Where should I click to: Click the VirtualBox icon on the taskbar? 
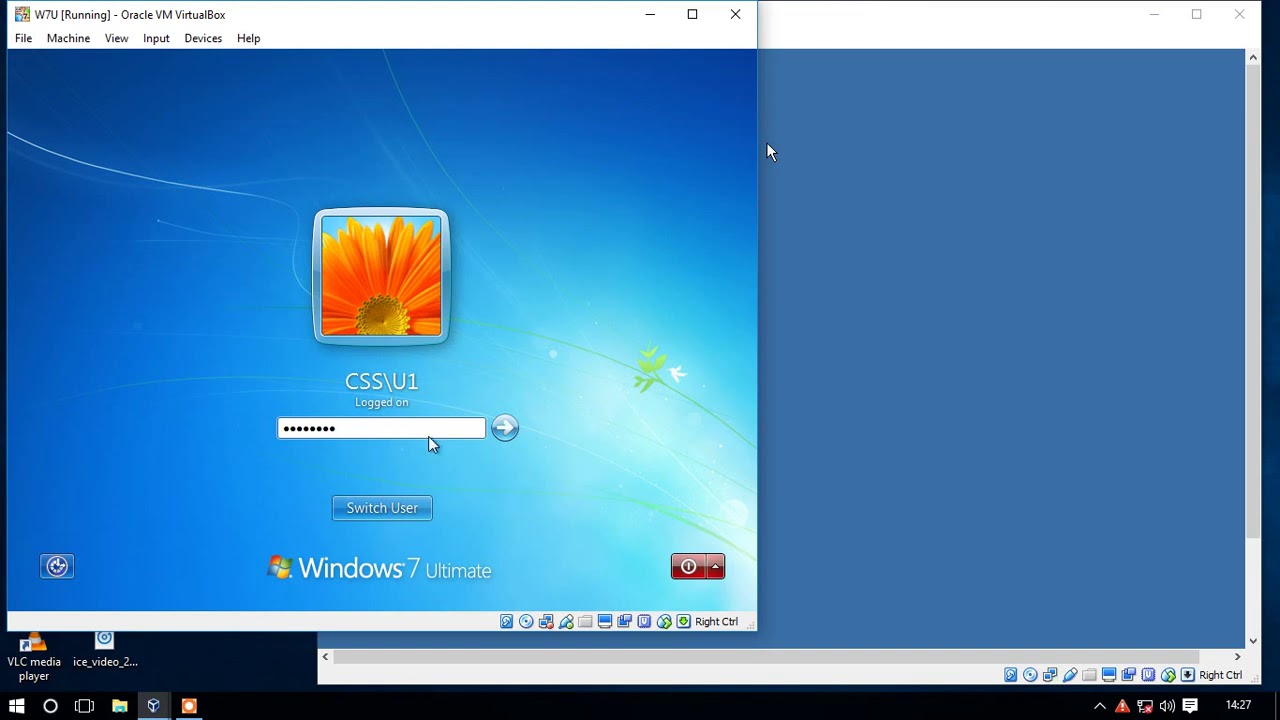[x=153, y=705]
